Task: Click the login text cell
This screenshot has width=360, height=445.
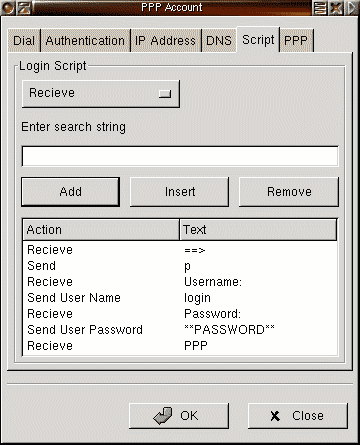Action: [x=197, y=298]
